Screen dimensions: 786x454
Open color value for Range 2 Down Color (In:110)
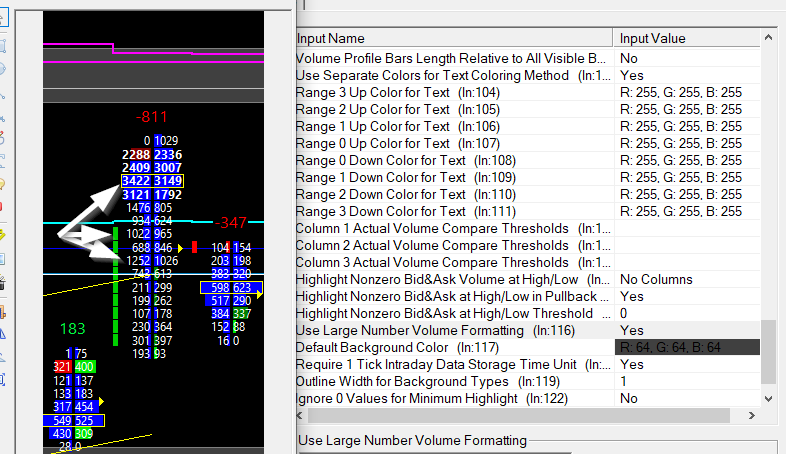click(x=687, y=194)
